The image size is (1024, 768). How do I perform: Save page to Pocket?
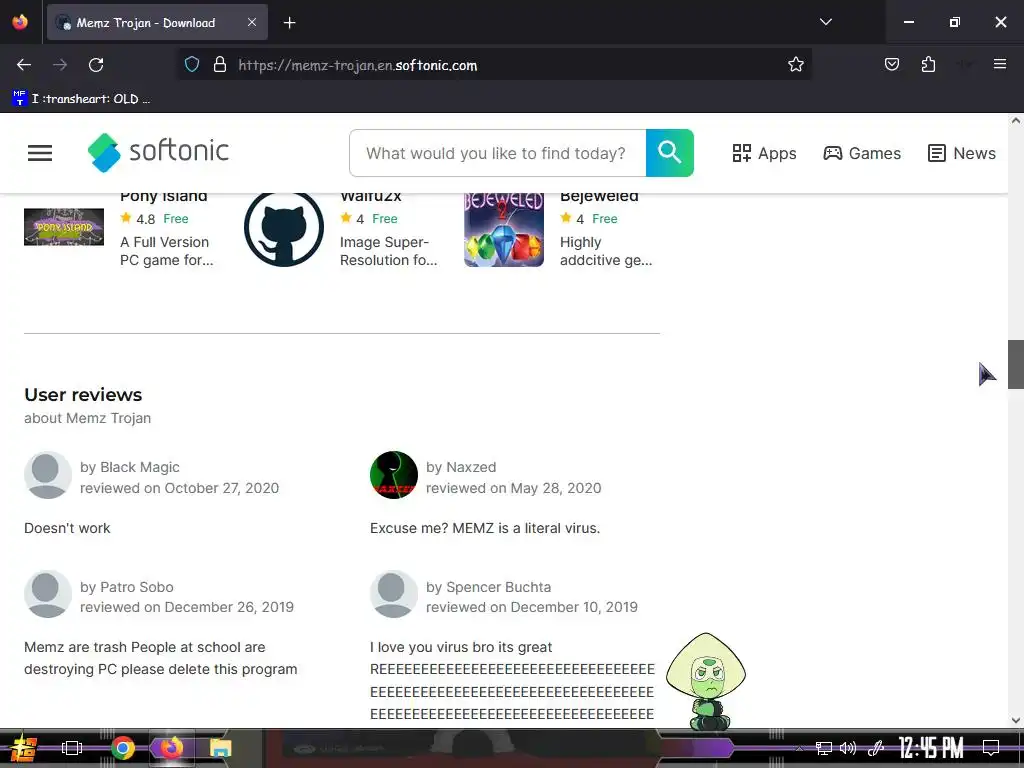(x=891, y=65)
